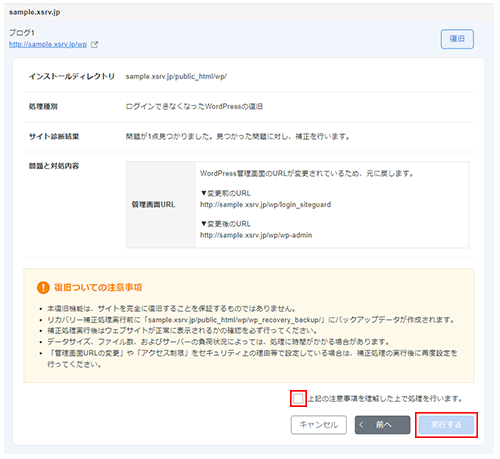500x459 pixels.
Task: Check the 上記の注意事項を理解した checkbox
Action: [x=298, y=398]
